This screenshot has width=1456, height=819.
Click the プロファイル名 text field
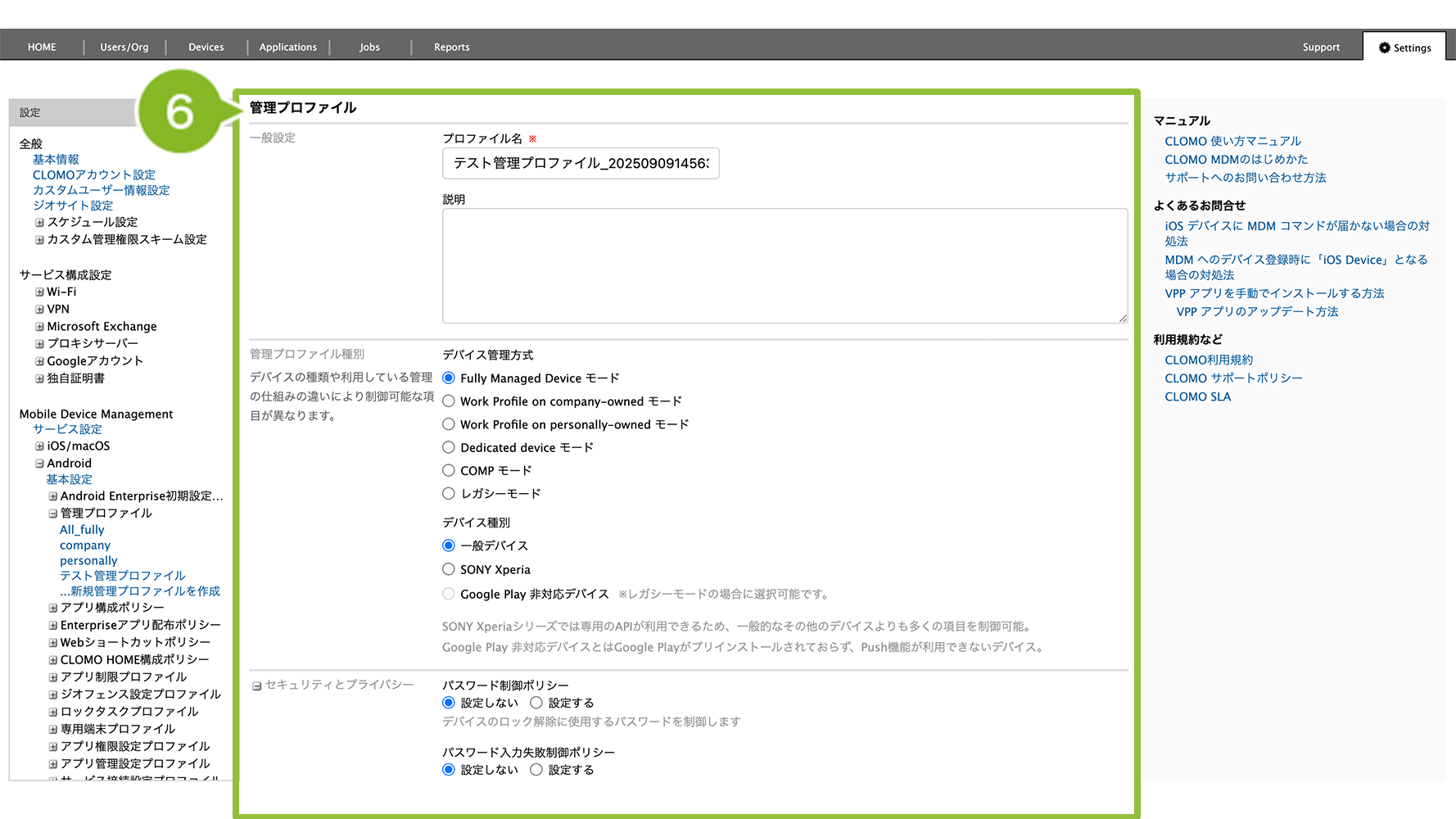tap(581, 164)
